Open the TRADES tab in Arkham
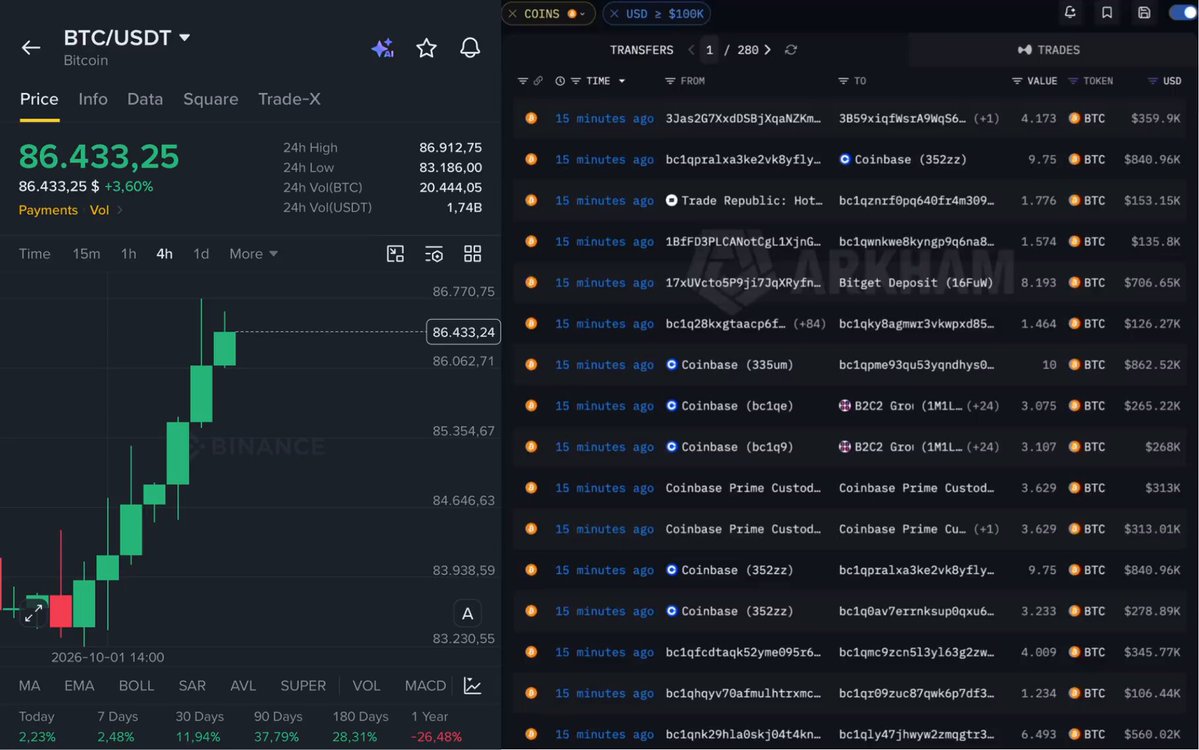The image size is (1199, 750). (1049, 50)
